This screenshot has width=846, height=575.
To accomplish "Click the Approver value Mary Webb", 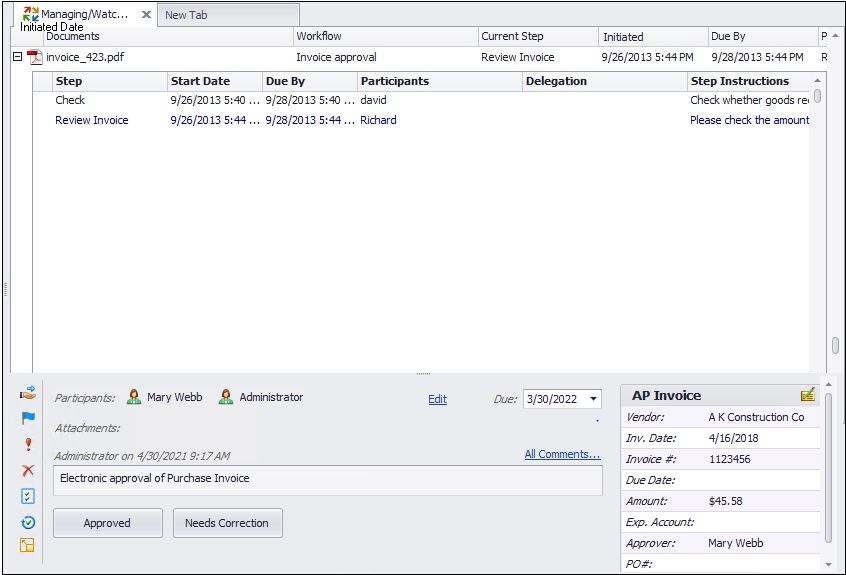I will 735,543.
